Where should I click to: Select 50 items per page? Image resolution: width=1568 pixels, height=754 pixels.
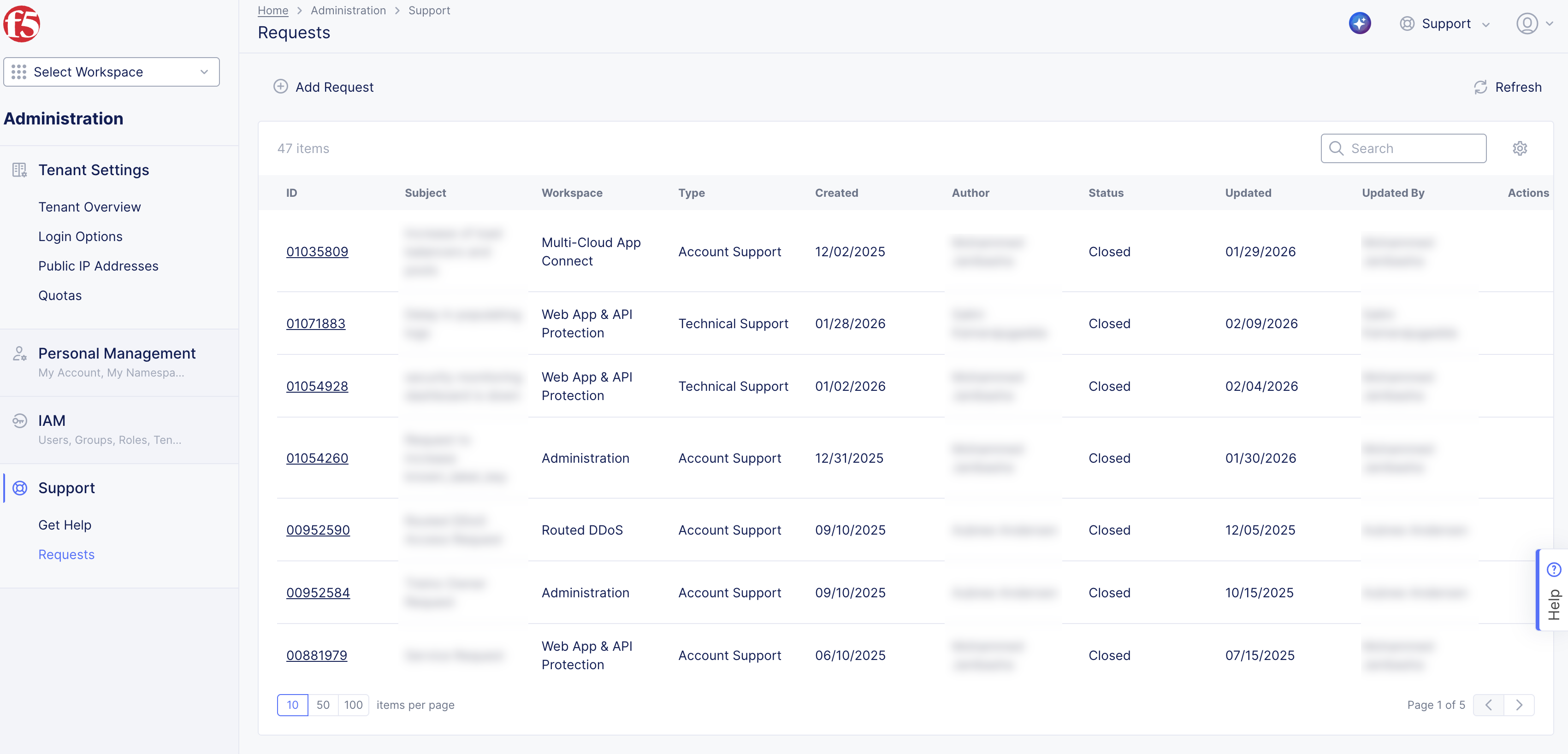point(323,705)
